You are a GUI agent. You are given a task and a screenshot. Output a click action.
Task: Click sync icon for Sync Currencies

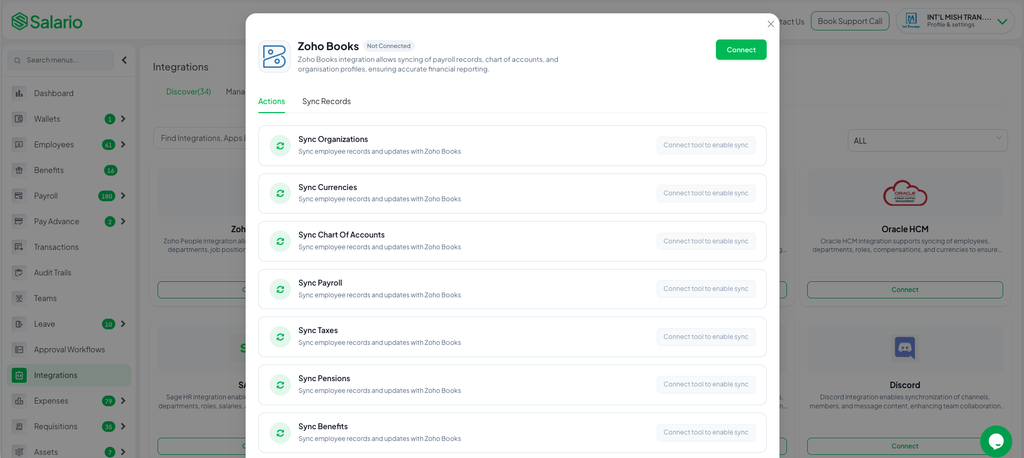pos(280,193)
